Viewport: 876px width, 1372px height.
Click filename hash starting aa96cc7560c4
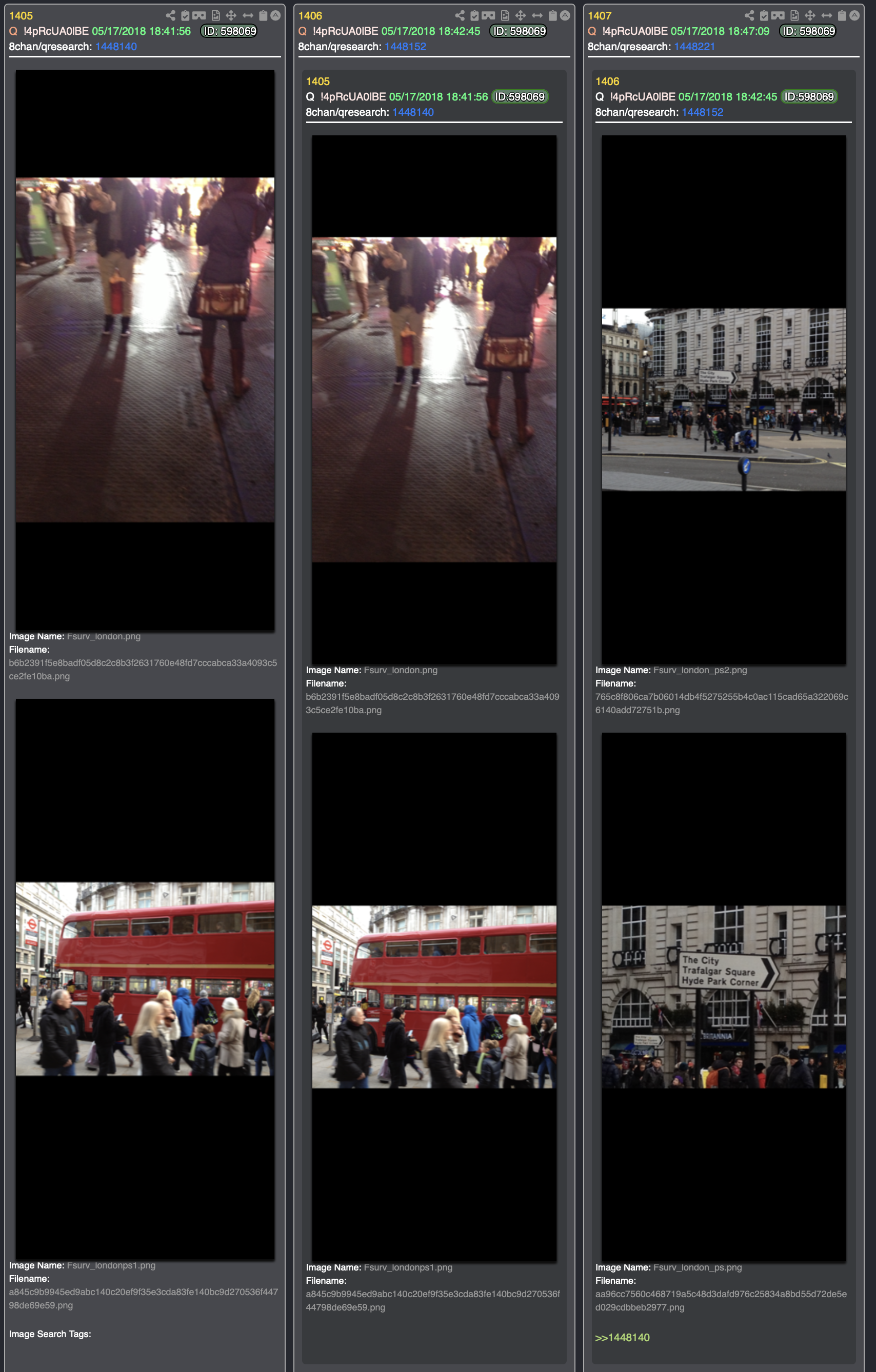(x=721, y=1300)
